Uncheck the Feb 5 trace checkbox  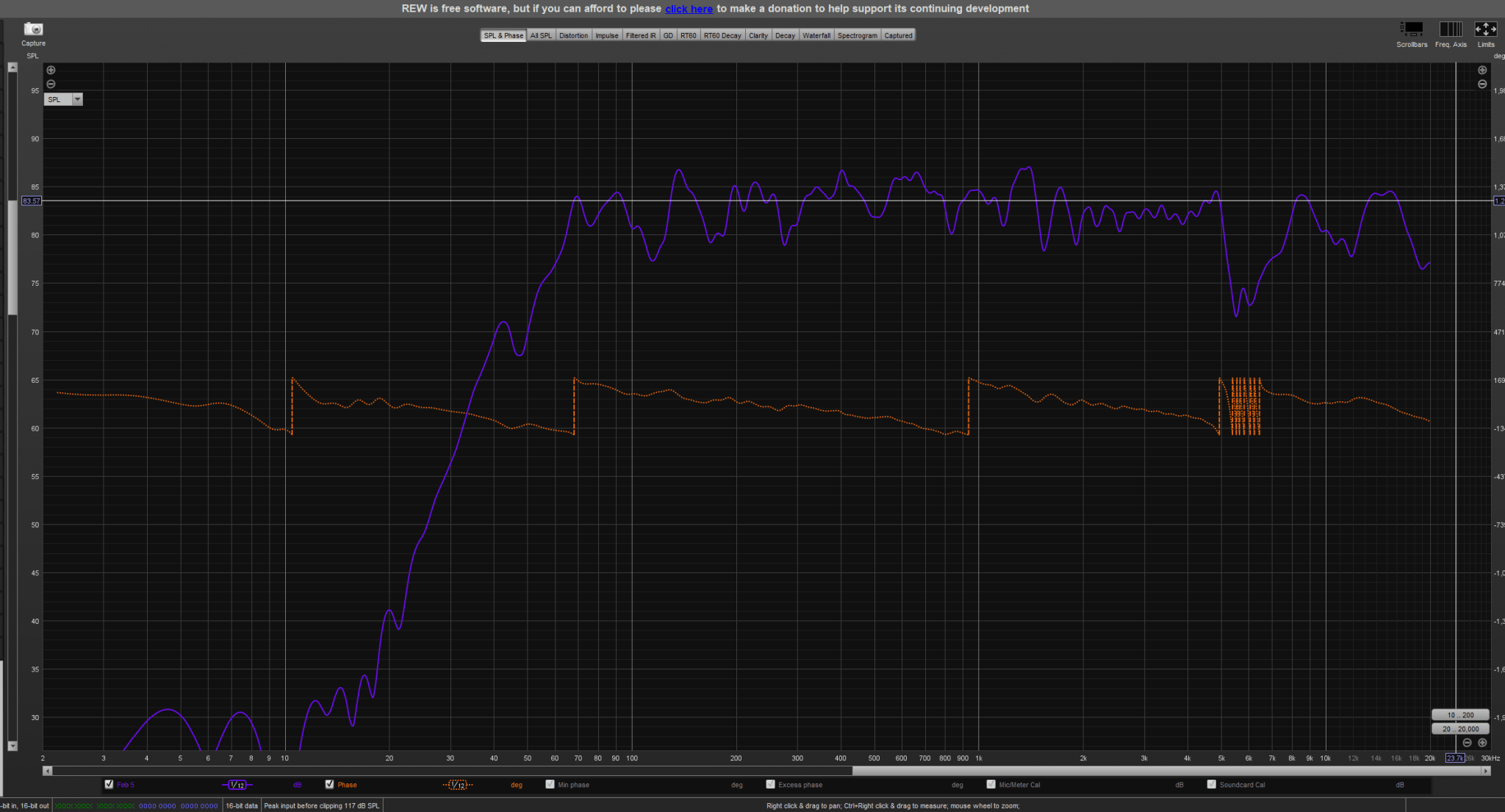click(x=109, y=784)
